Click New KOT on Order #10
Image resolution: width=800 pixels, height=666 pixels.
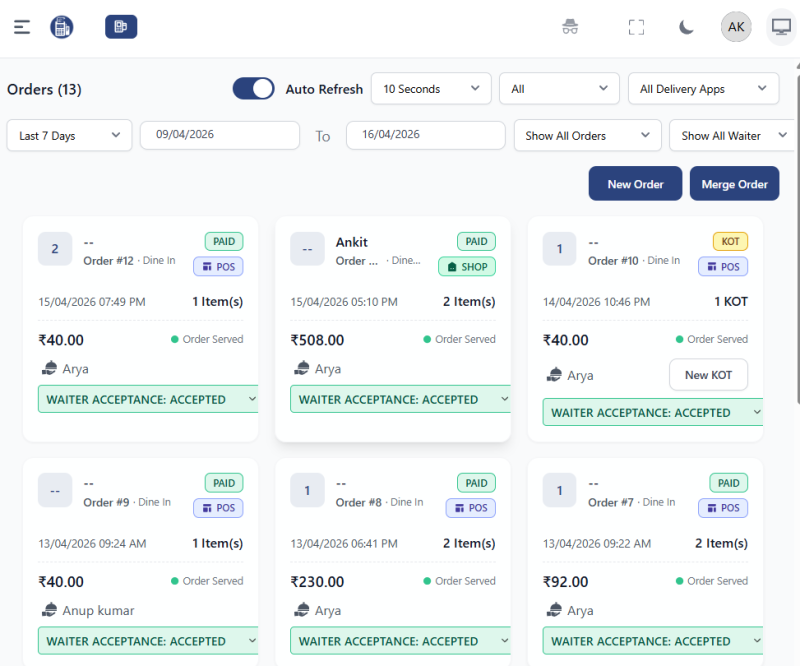pos(708,375)
